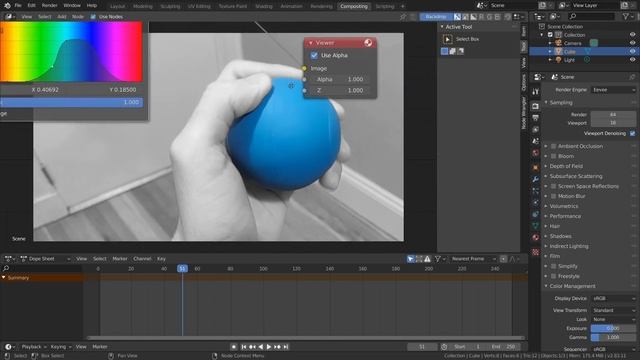640x360 pixels.
Task: Open the Modifiers wrench tab
Action: tap(536, 179)
